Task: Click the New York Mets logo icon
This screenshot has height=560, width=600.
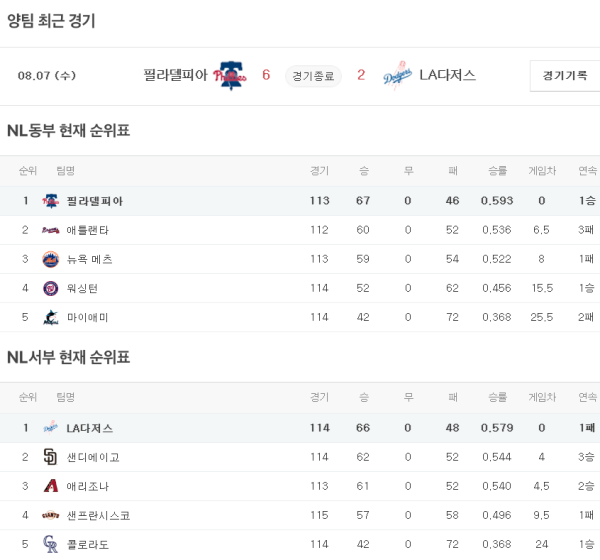Action: click(50, 259)
